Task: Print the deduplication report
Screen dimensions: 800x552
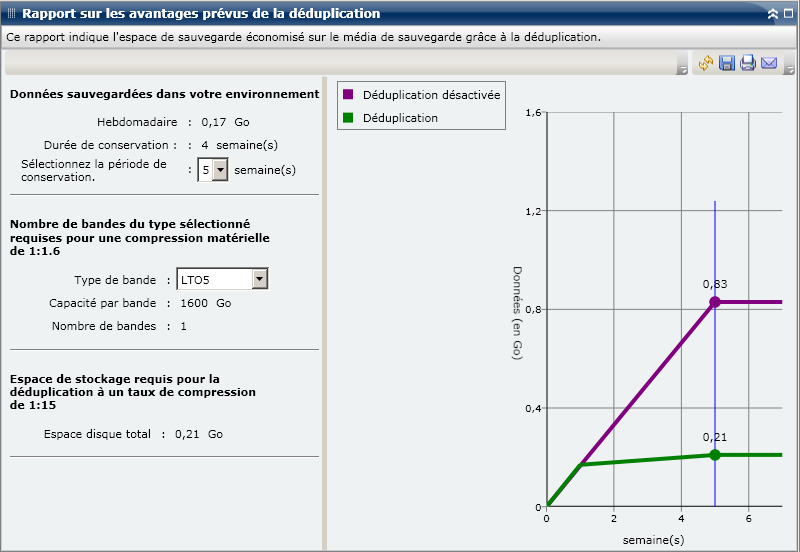Action: point(747,64)
